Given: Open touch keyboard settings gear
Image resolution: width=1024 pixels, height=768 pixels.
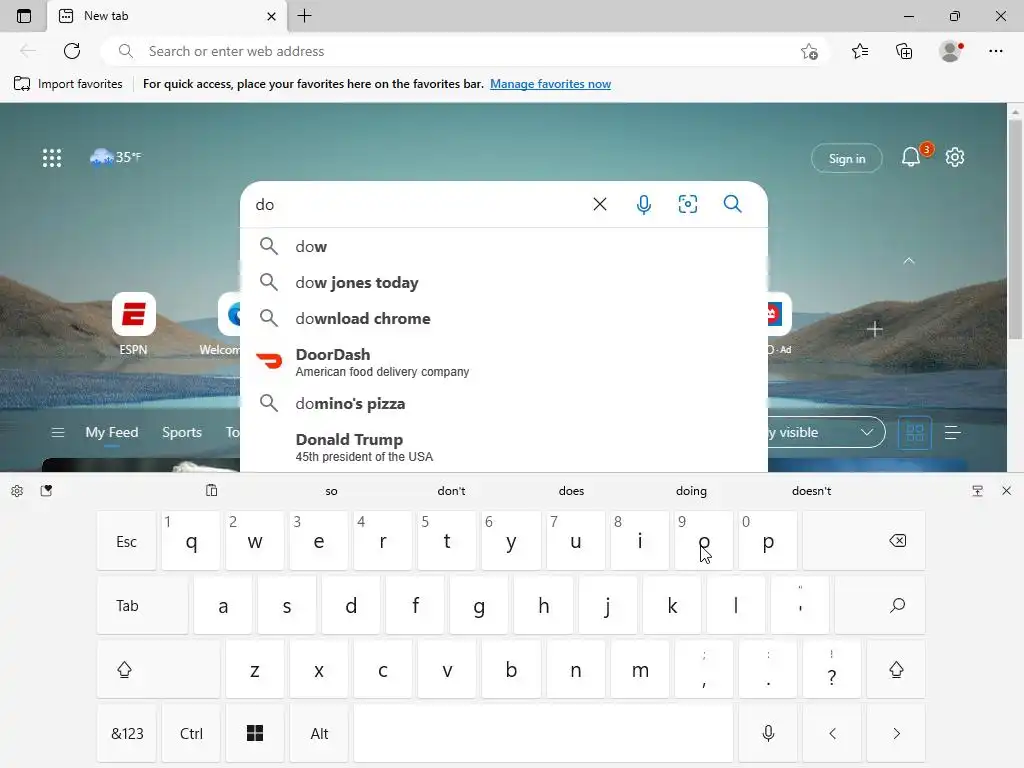Looking at the screenshot, I should click(x=17, y=491).
